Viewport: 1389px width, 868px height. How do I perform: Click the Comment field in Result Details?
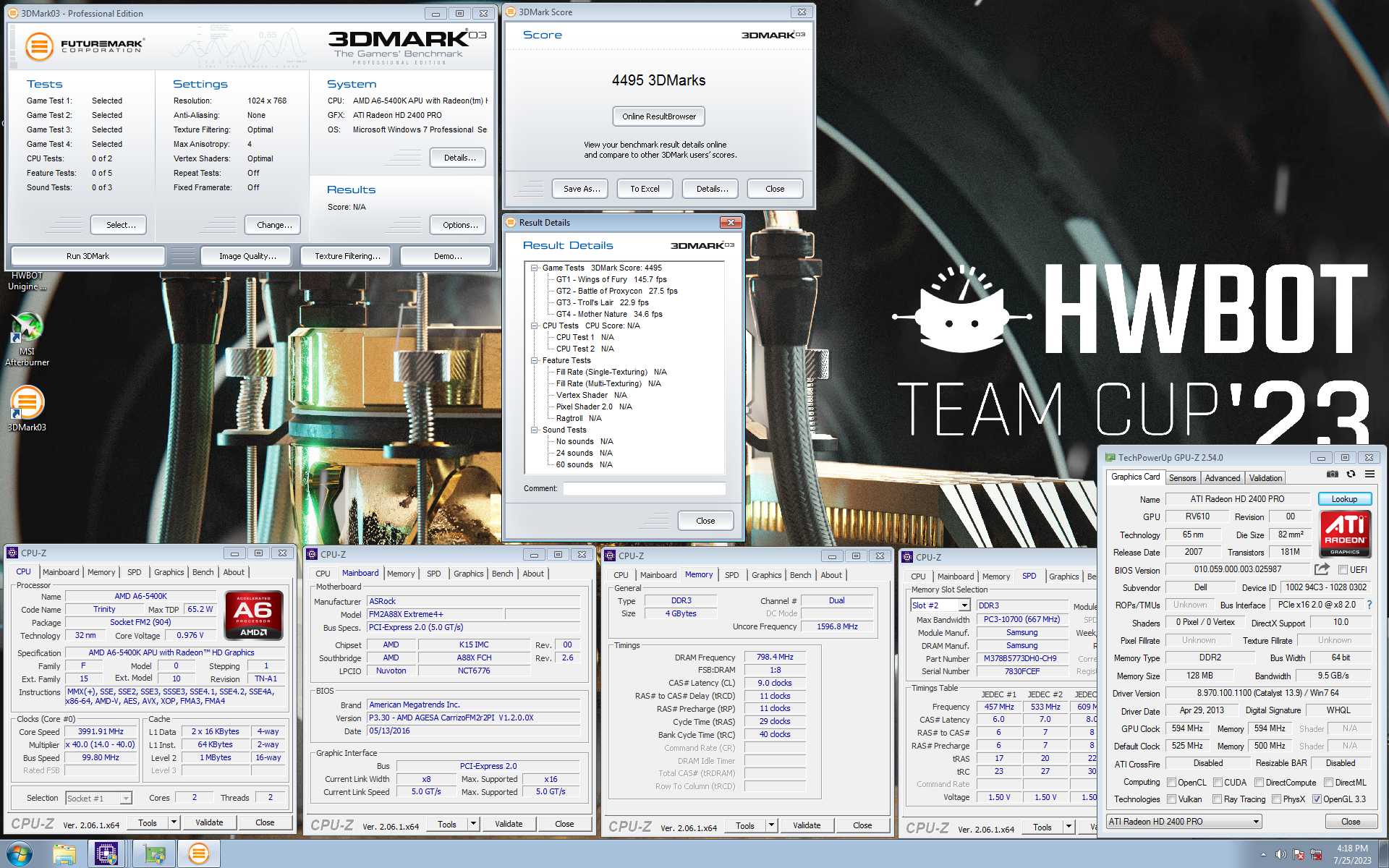coord(645,488)
